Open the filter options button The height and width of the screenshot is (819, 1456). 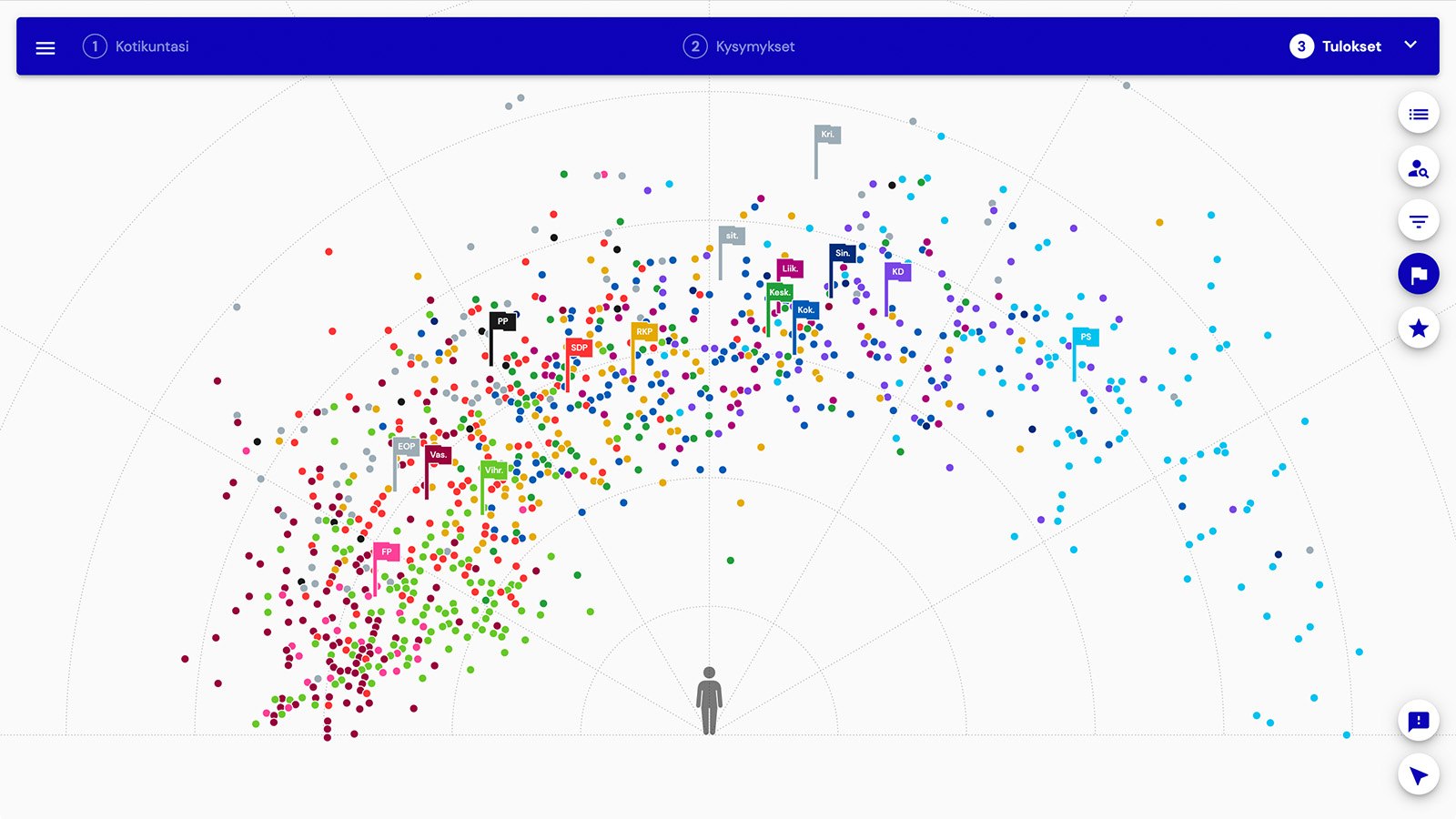[x=1418, y=221]
